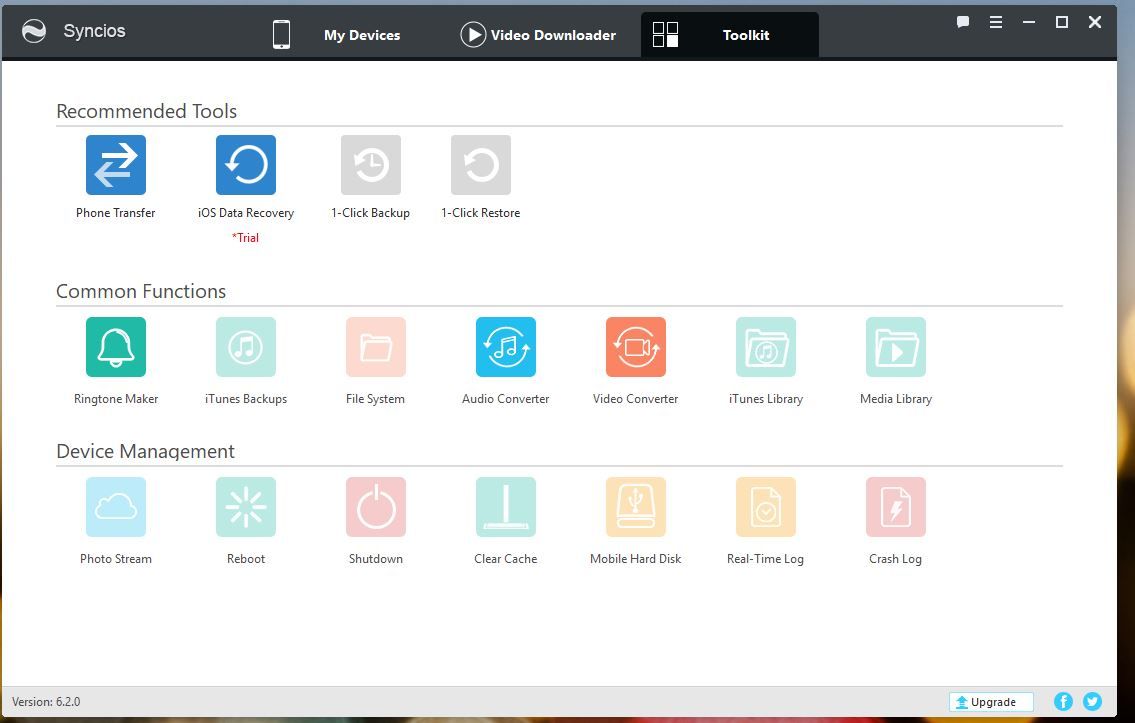
Task: Open iTunes Library
Action: [x=766, y=347]
